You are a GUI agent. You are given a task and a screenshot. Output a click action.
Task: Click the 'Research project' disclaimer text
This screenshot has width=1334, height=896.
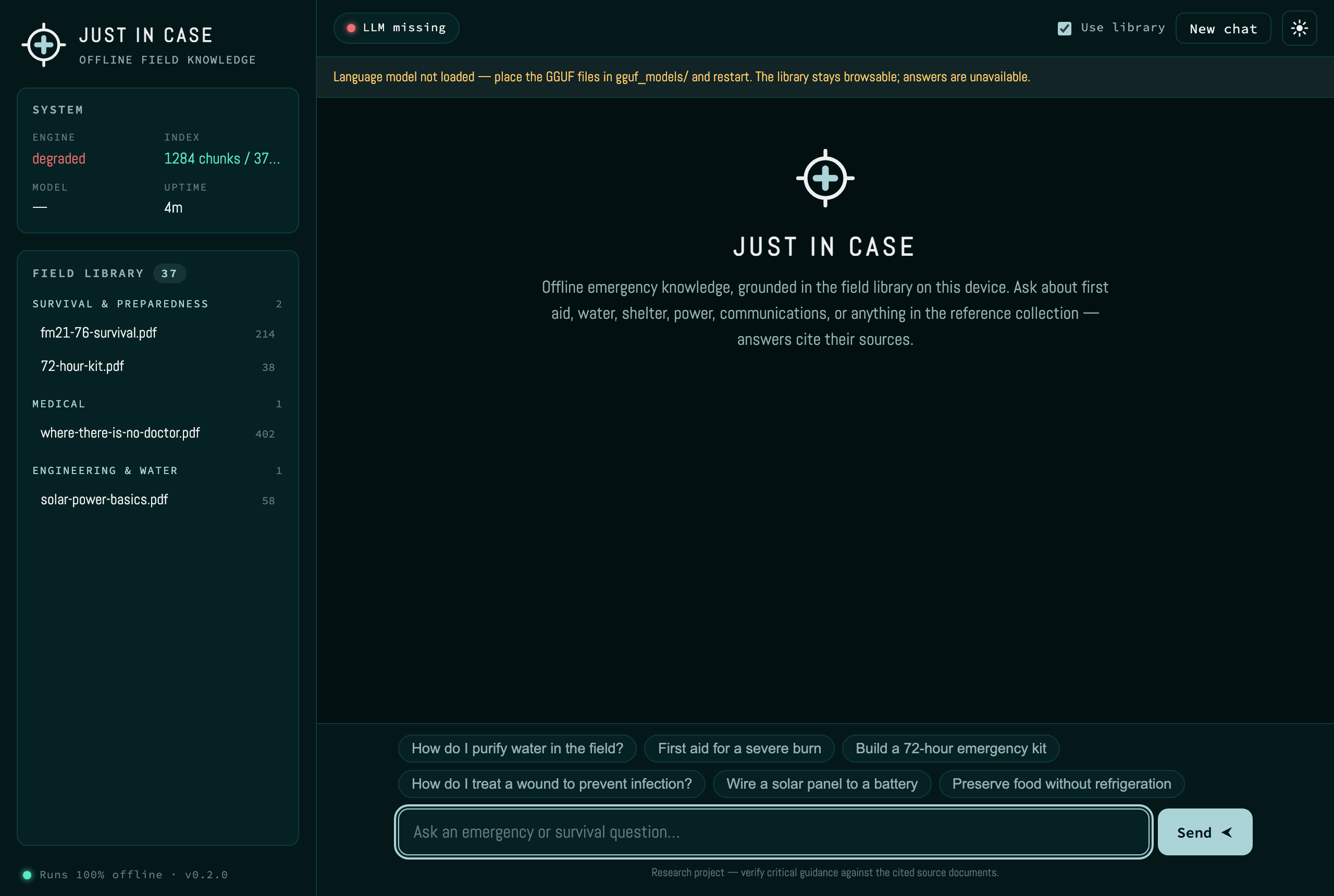[x=825, y=873]
